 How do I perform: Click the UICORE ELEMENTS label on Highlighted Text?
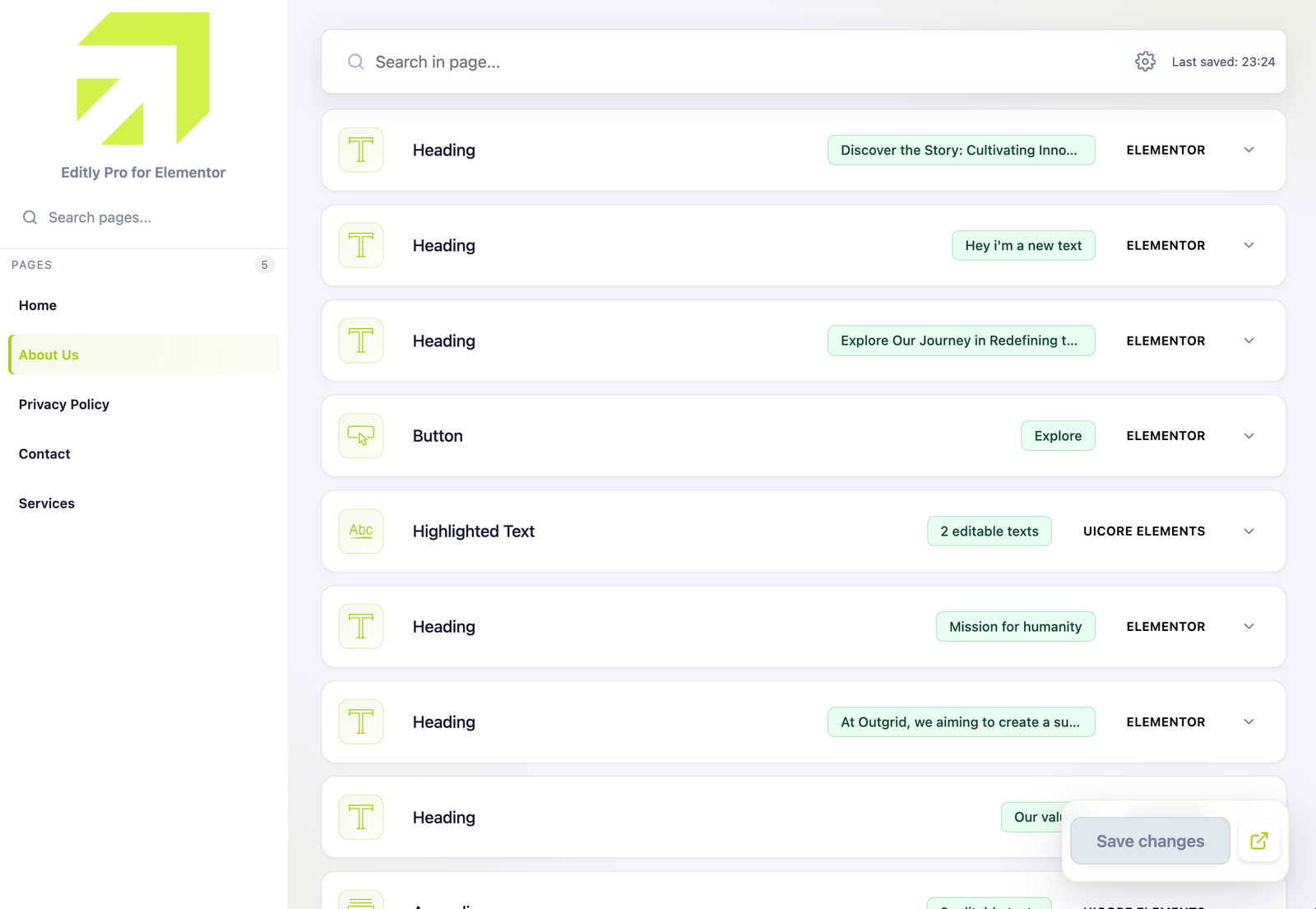tap(1144, 531)
